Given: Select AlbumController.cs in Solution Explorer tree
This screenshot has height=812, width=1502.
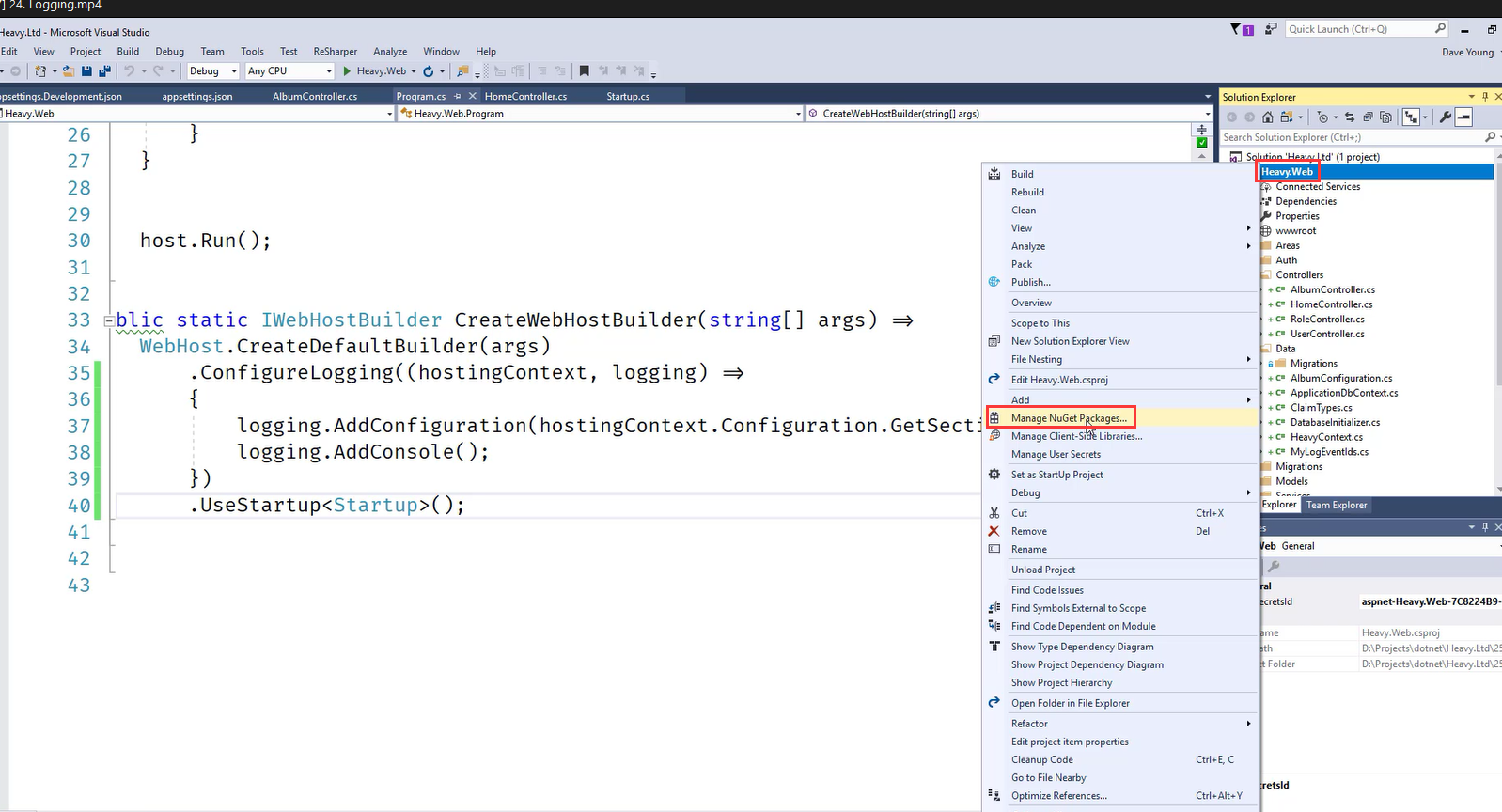Looking at the screenshot, I should pos(1333,290).
